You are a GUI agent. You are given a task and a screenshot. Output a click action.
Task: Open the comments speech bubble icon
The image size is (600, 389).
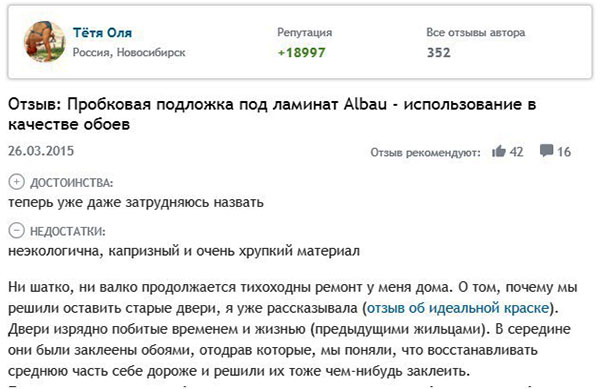coord(546,151)
